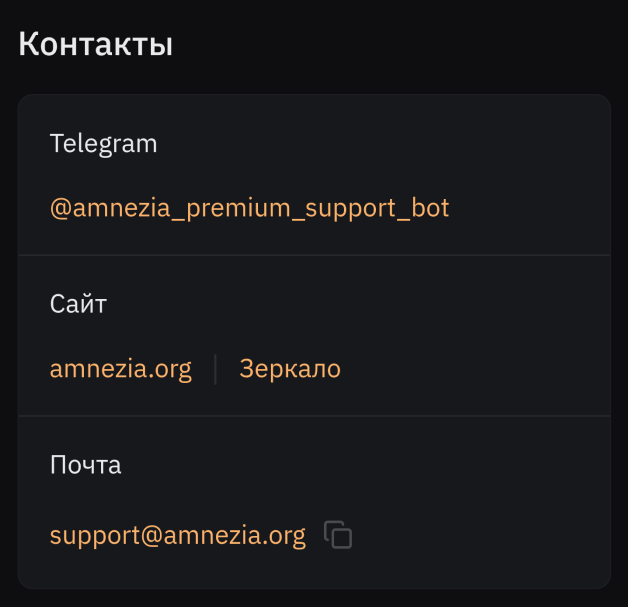Click the '@' at the start of the Telegram handle

(59, 208)
